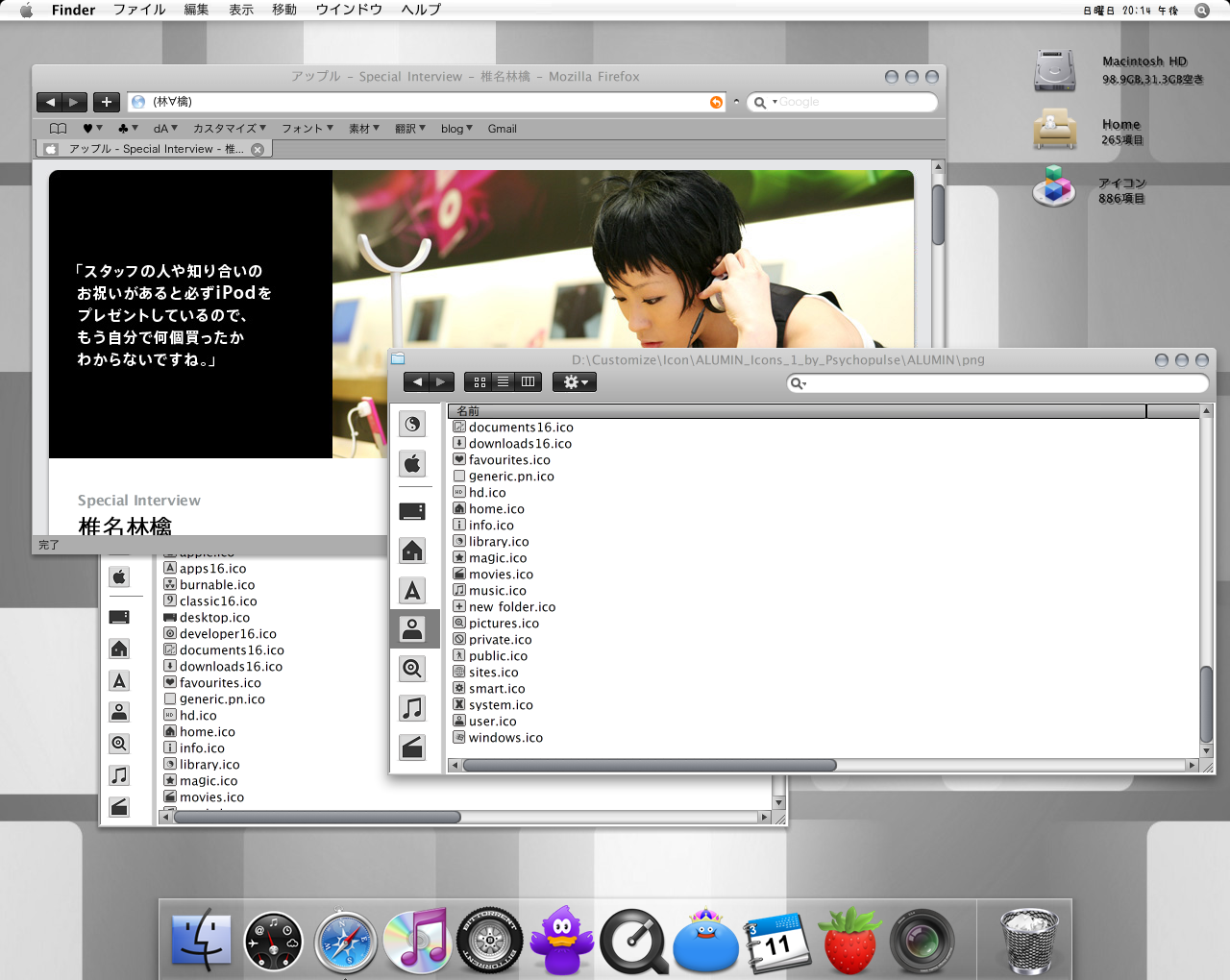This screenshot has height=980, width=1230.
Task: Click the plus button in Firefox toolbar
Action: (x=107, y=102)
